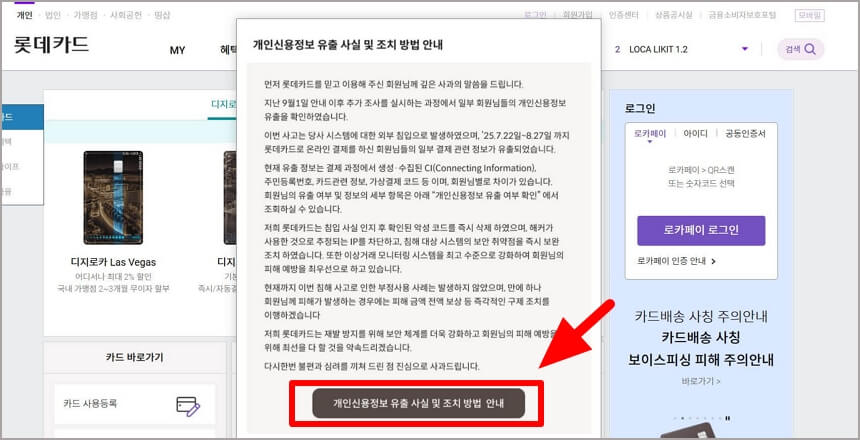Open the LOCA LIKIT 1.2 dropdown arrow
Image resolution: width=860 pixels, height=440 pixels.
744,49
